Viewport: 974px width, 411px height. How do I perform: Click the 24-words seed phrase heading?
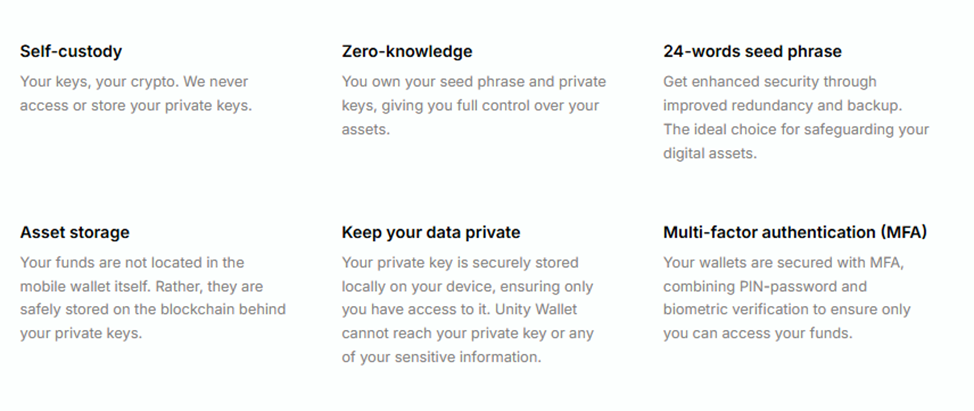pyautogui.click(x=752, y=52)
